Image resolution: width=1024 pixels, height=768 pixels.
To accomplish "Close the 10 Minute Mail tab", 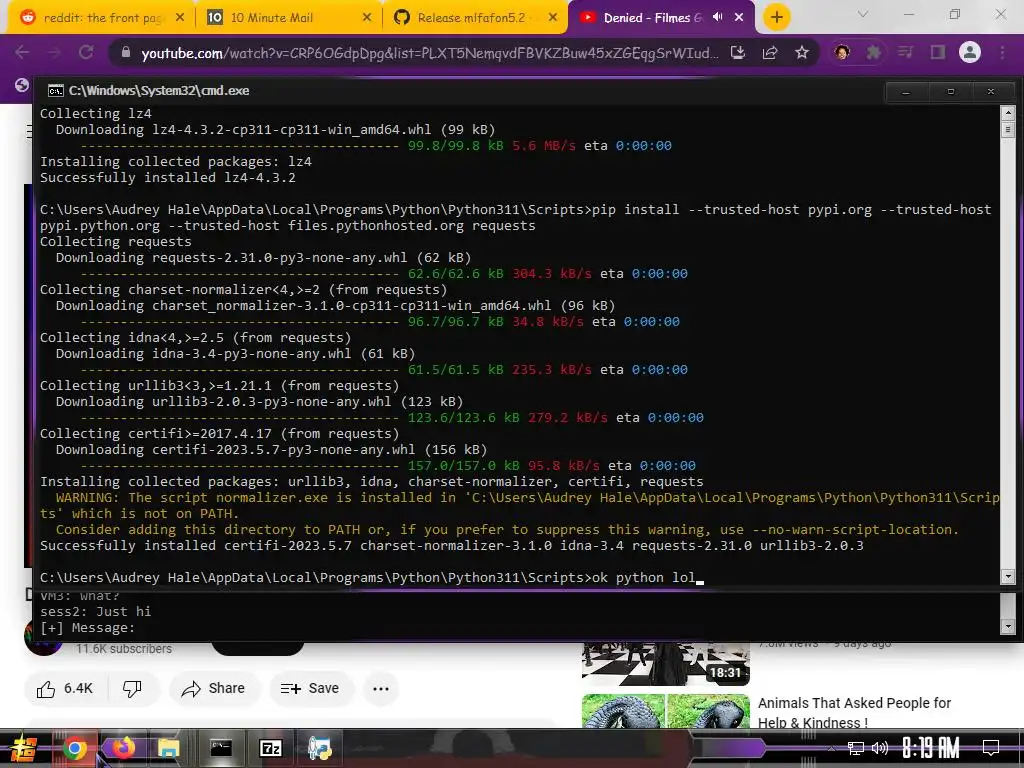I will coord(367,18).
